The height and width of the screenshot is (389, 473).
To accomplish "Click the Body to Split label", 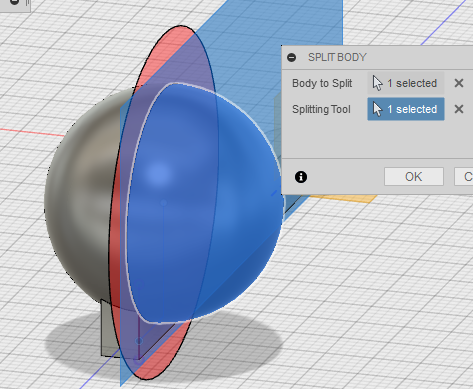I will (322, 83).
